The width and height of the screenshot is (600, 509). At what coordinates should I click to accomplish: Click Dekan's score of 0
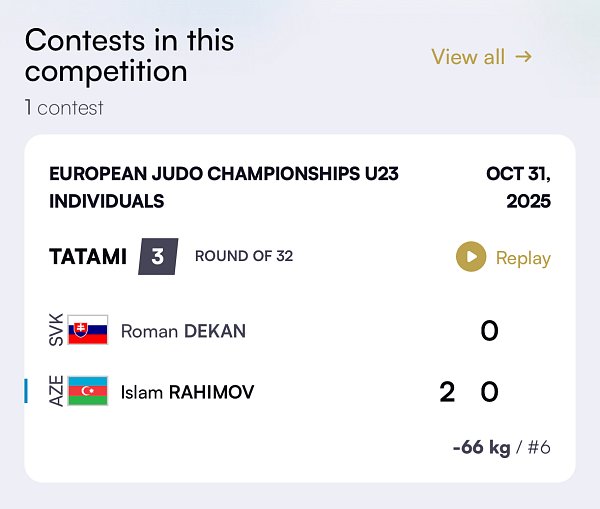point(489,331)
